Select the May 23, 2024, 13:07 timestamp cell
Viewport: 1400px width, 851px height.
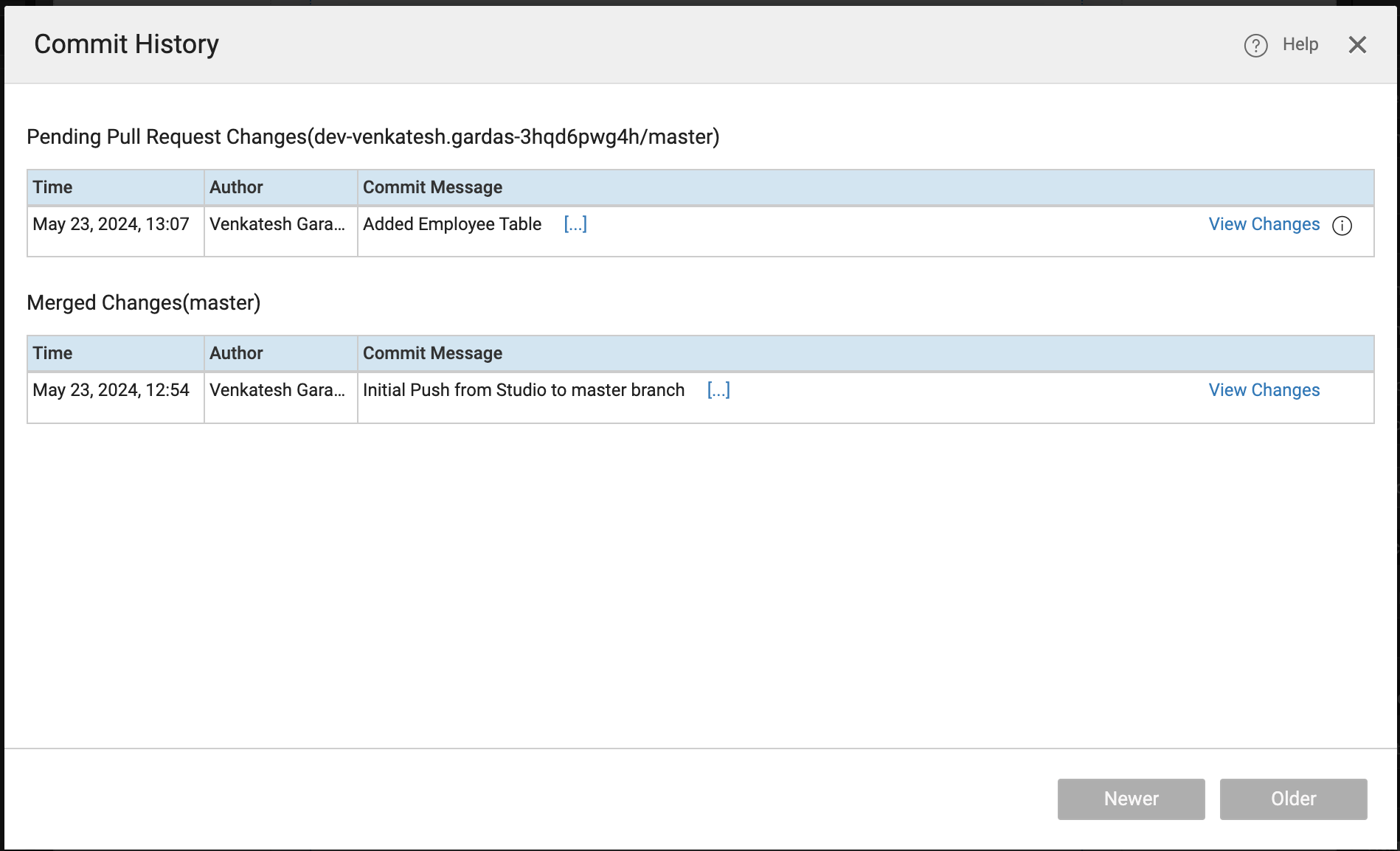click(111, 224)
